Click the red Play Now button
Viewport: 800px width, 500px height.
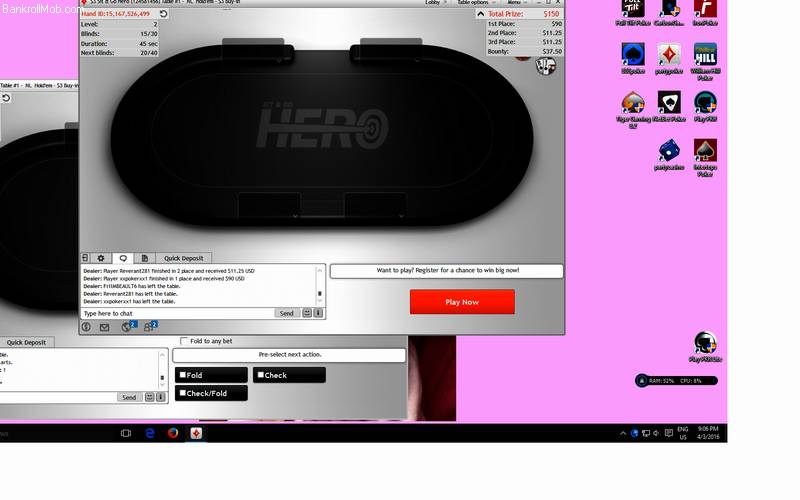coord(462,302)
